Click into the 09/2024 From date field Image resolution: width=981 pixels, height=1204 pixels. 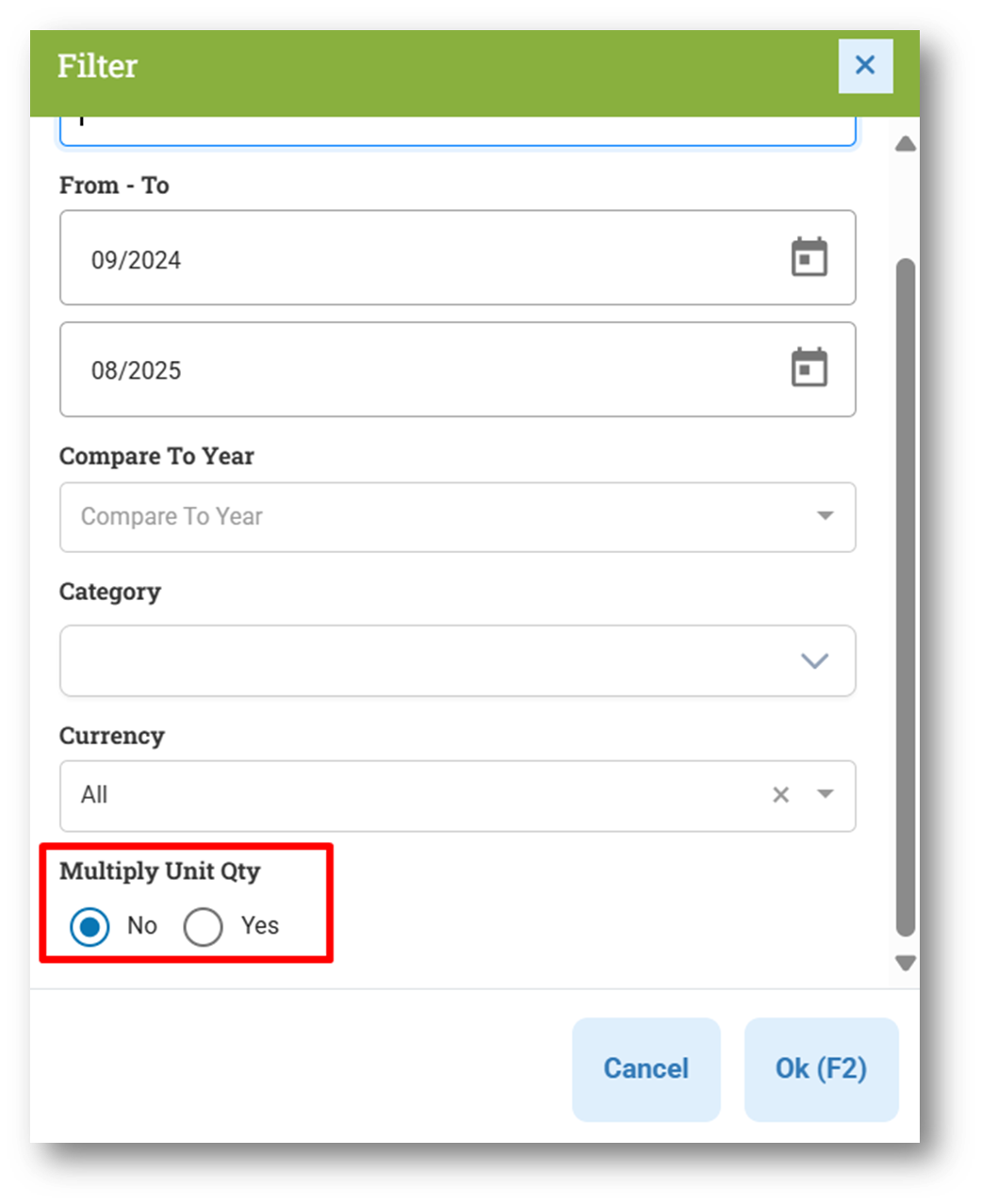pos(457,257)
